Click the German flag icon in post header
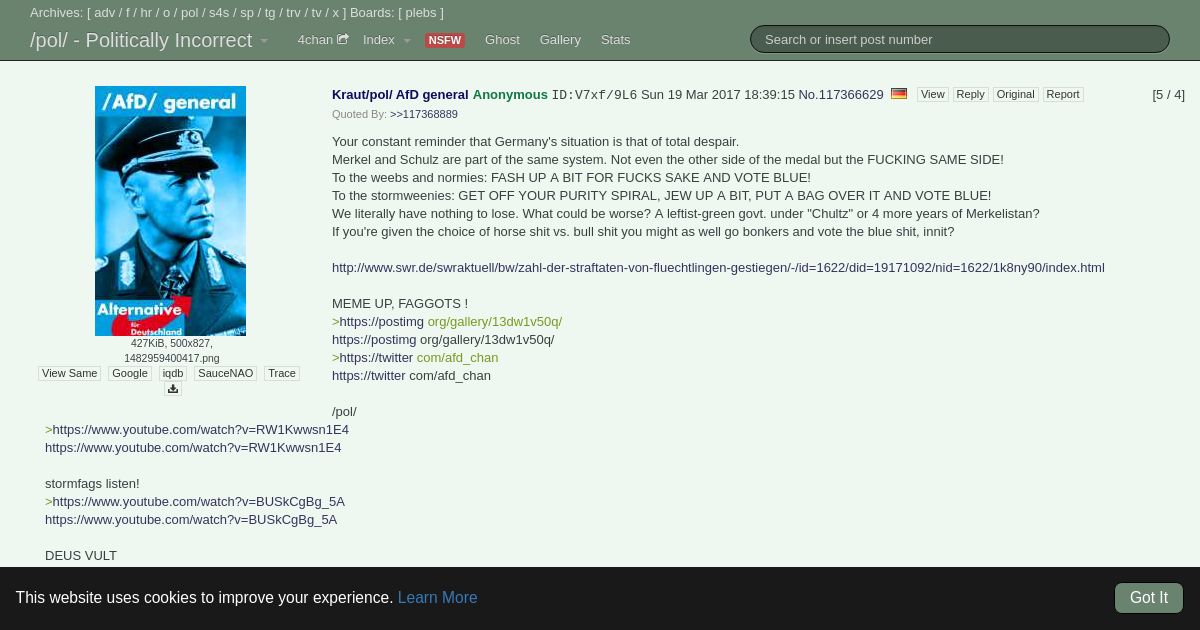This screenshot has width=1200, height=630. (899, 93)
